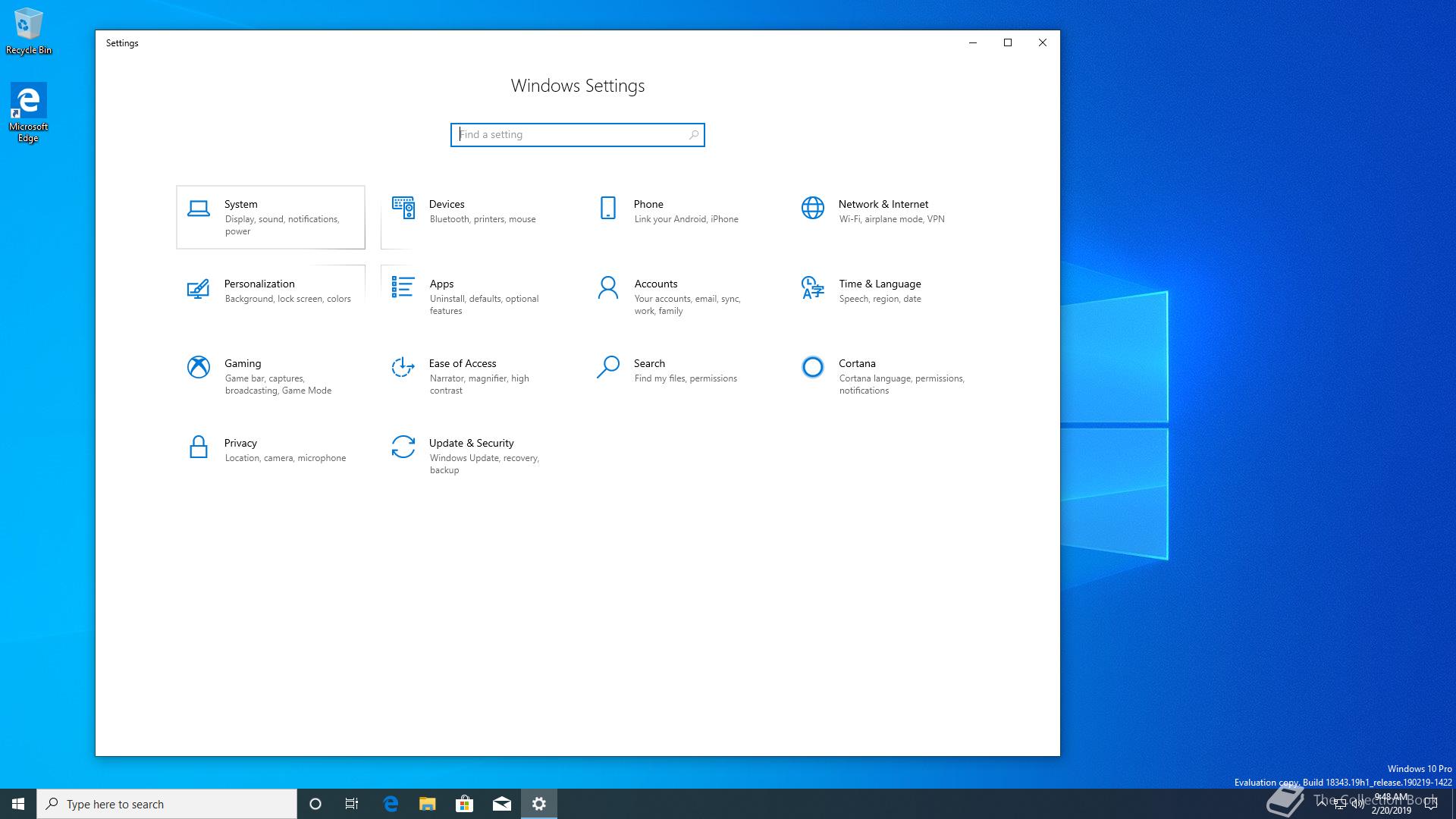
Task: Click the Network & Internet title
Action: point(883,204)
